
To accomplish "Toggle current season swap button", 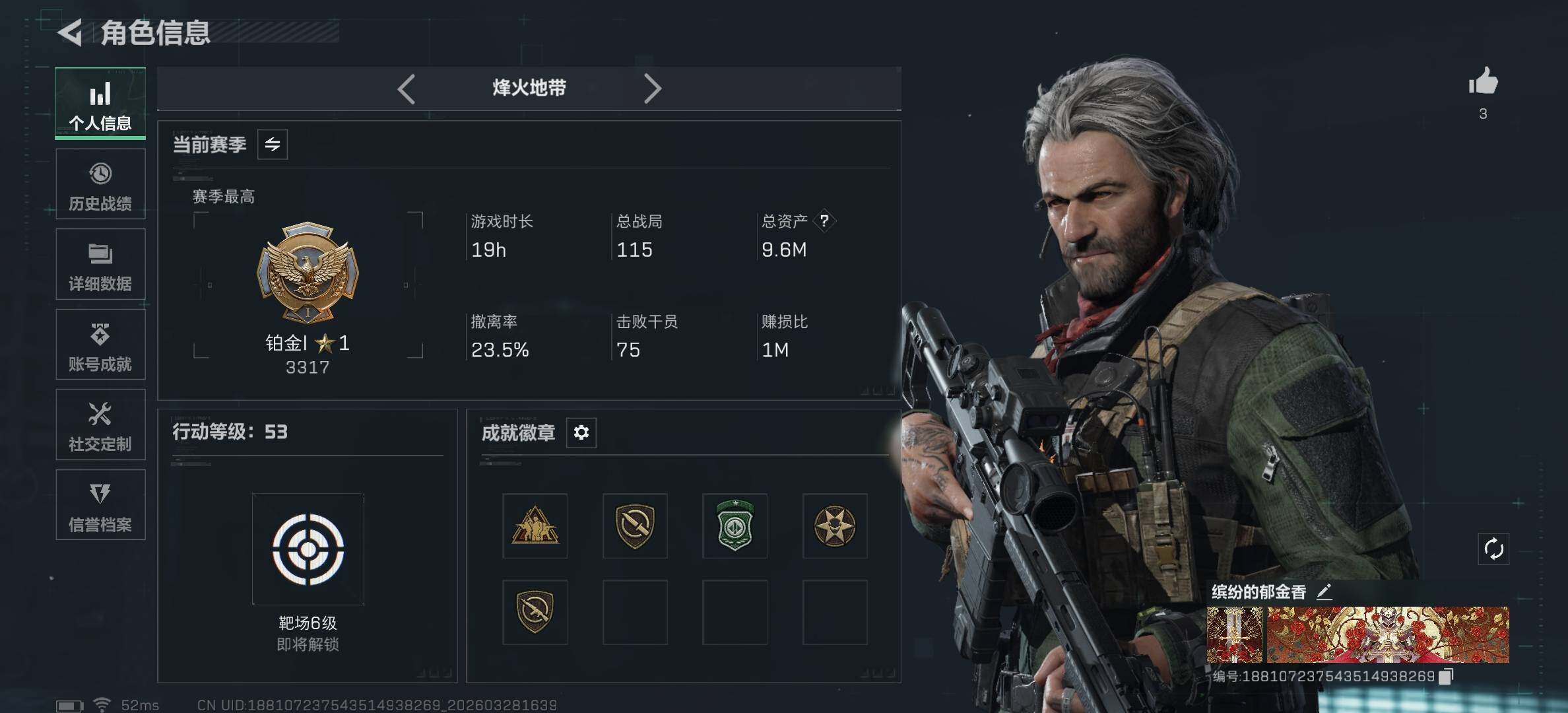I will point(273,145).
